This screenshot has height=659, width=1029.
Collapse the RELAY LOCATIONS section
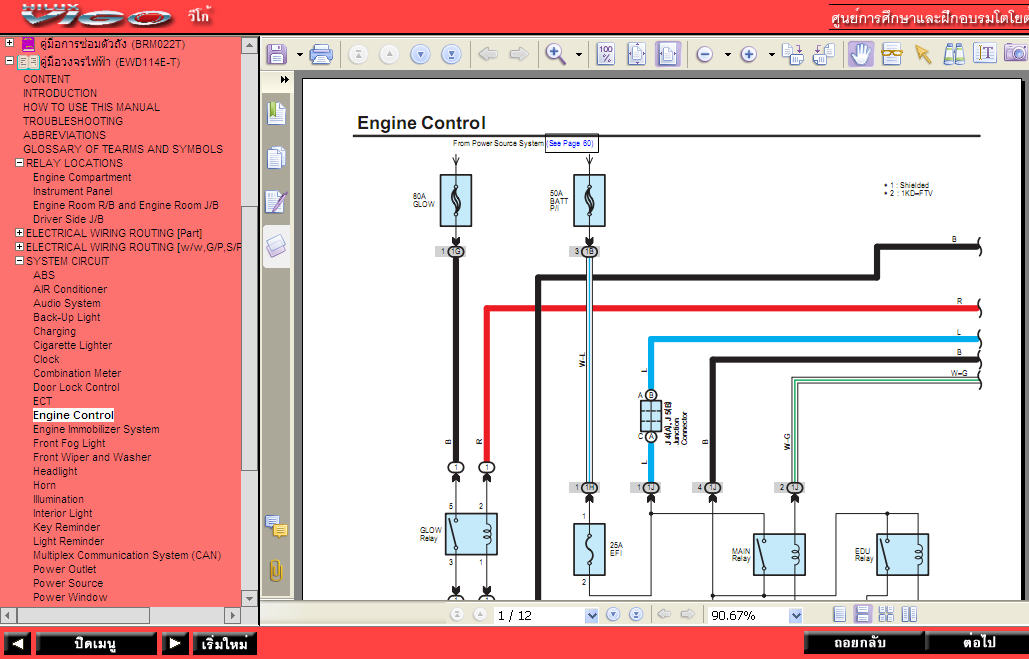(x=20, y=163)
